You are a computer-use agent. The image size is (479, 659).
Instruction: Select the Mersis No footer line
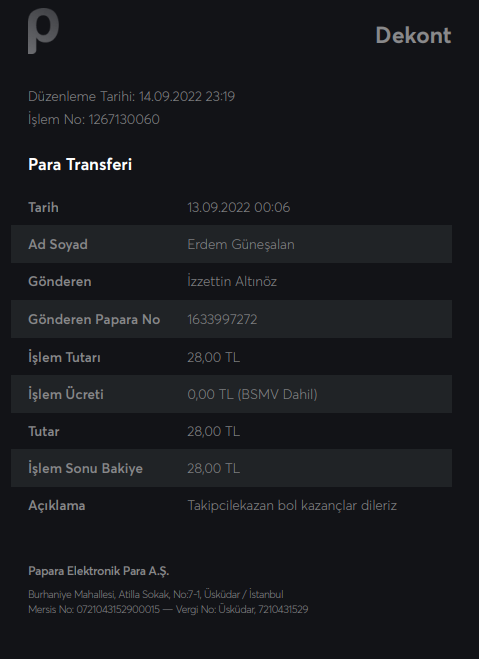(168, 609)
